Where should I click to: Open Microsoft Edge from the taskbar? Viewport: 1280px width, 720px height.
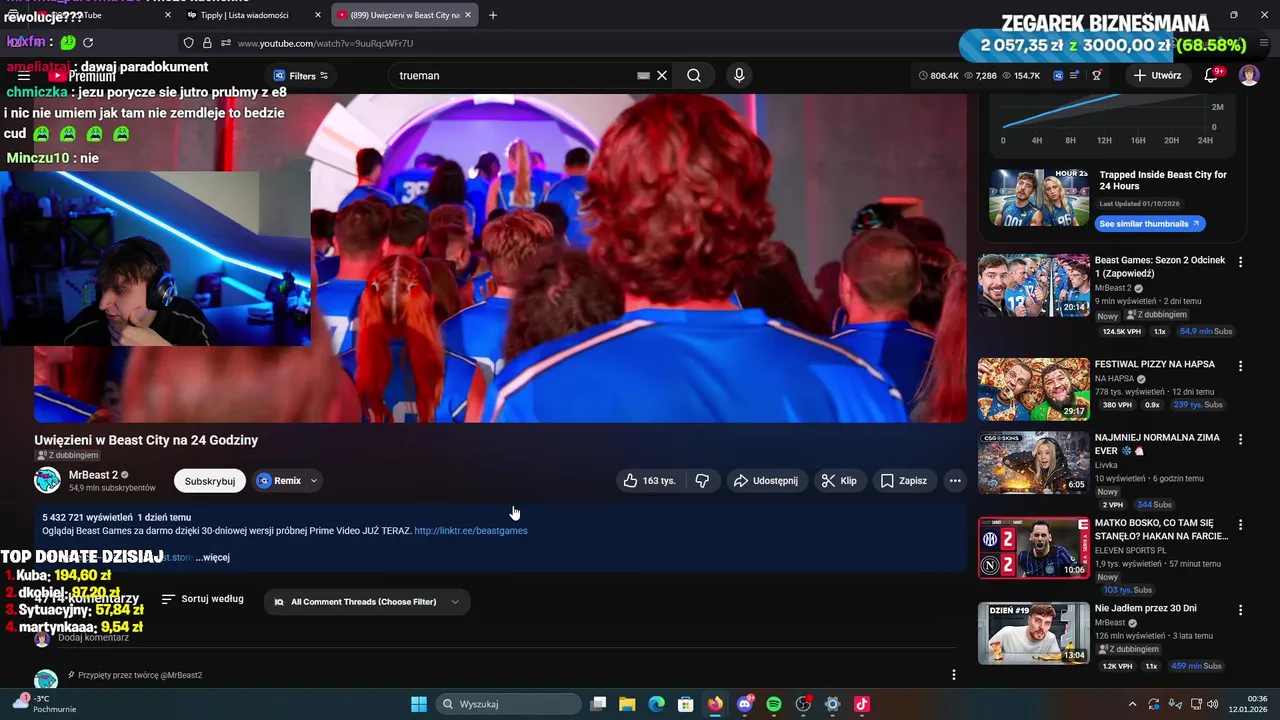pos(656,704)
